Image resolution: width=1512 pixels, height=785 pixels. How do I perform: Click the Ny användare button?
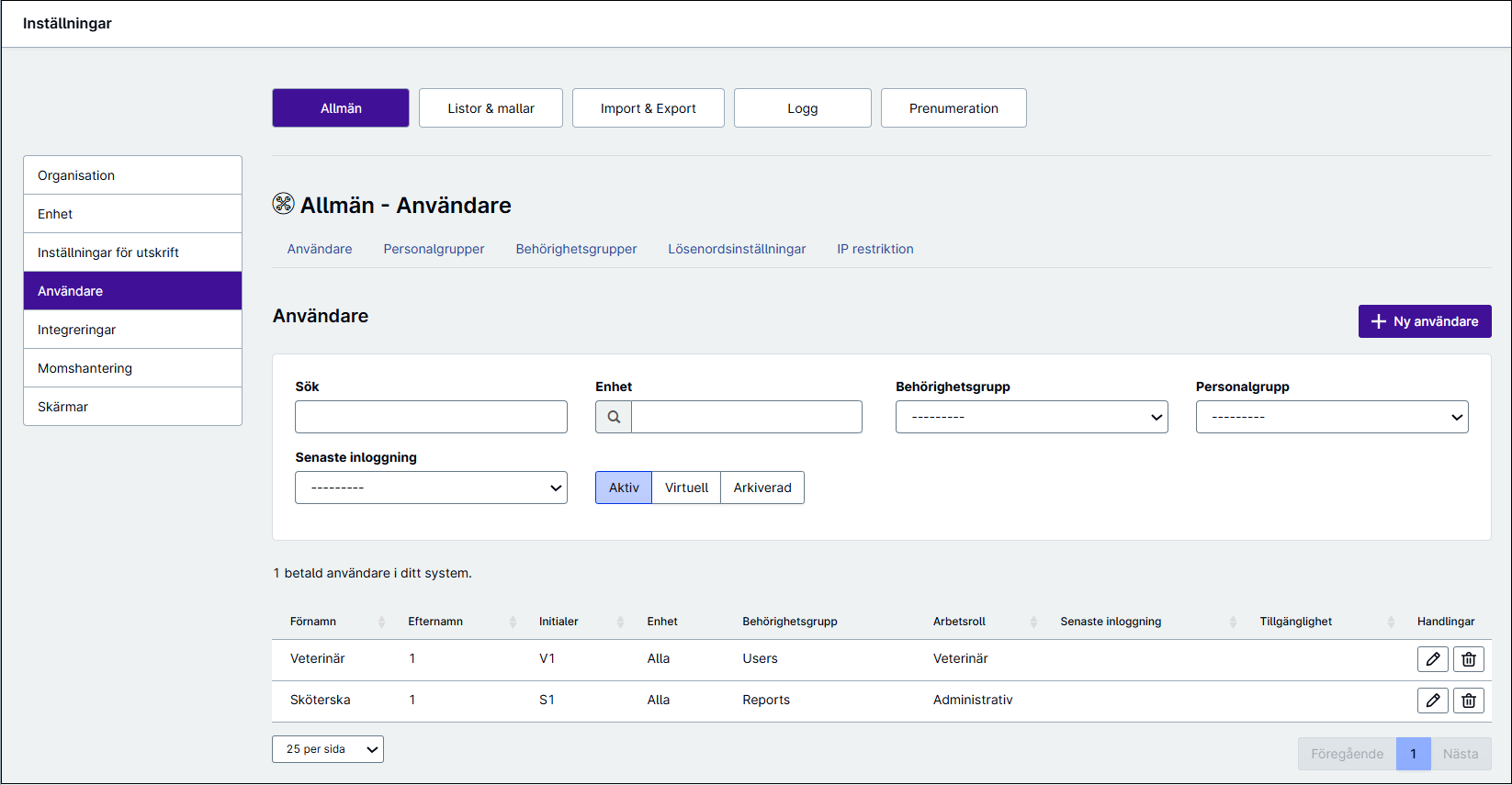(x=1425, y=321)
